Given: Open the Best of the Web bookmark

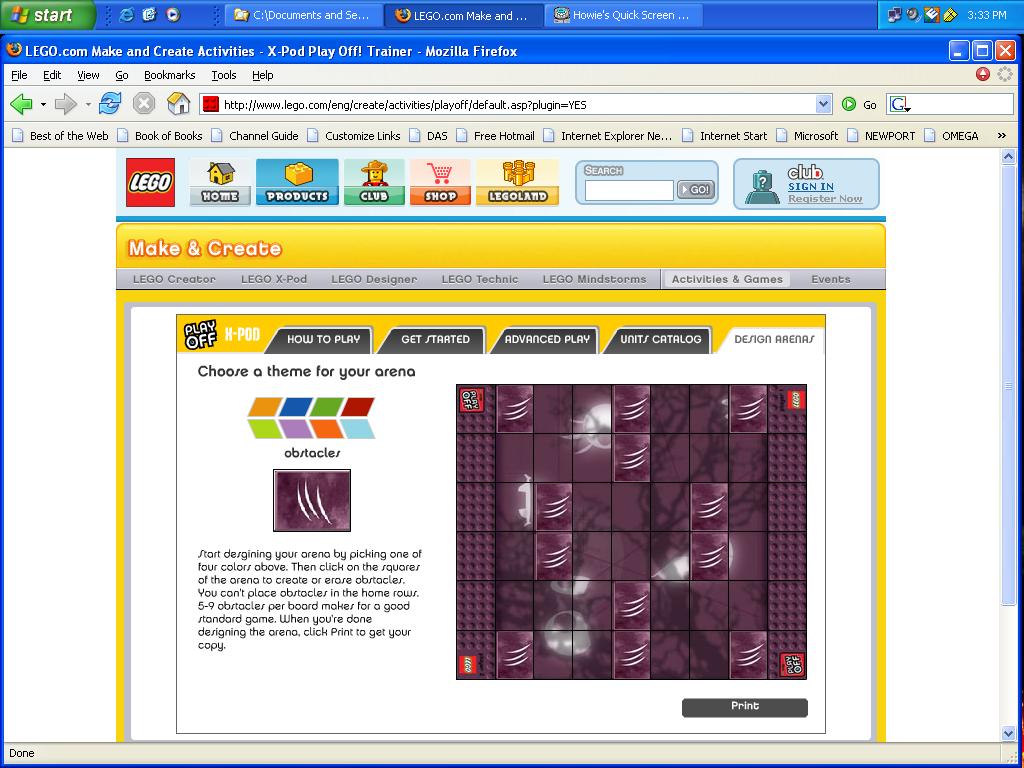Looking at the screenshot, I should pyautogui.click(x=60, y=136).
